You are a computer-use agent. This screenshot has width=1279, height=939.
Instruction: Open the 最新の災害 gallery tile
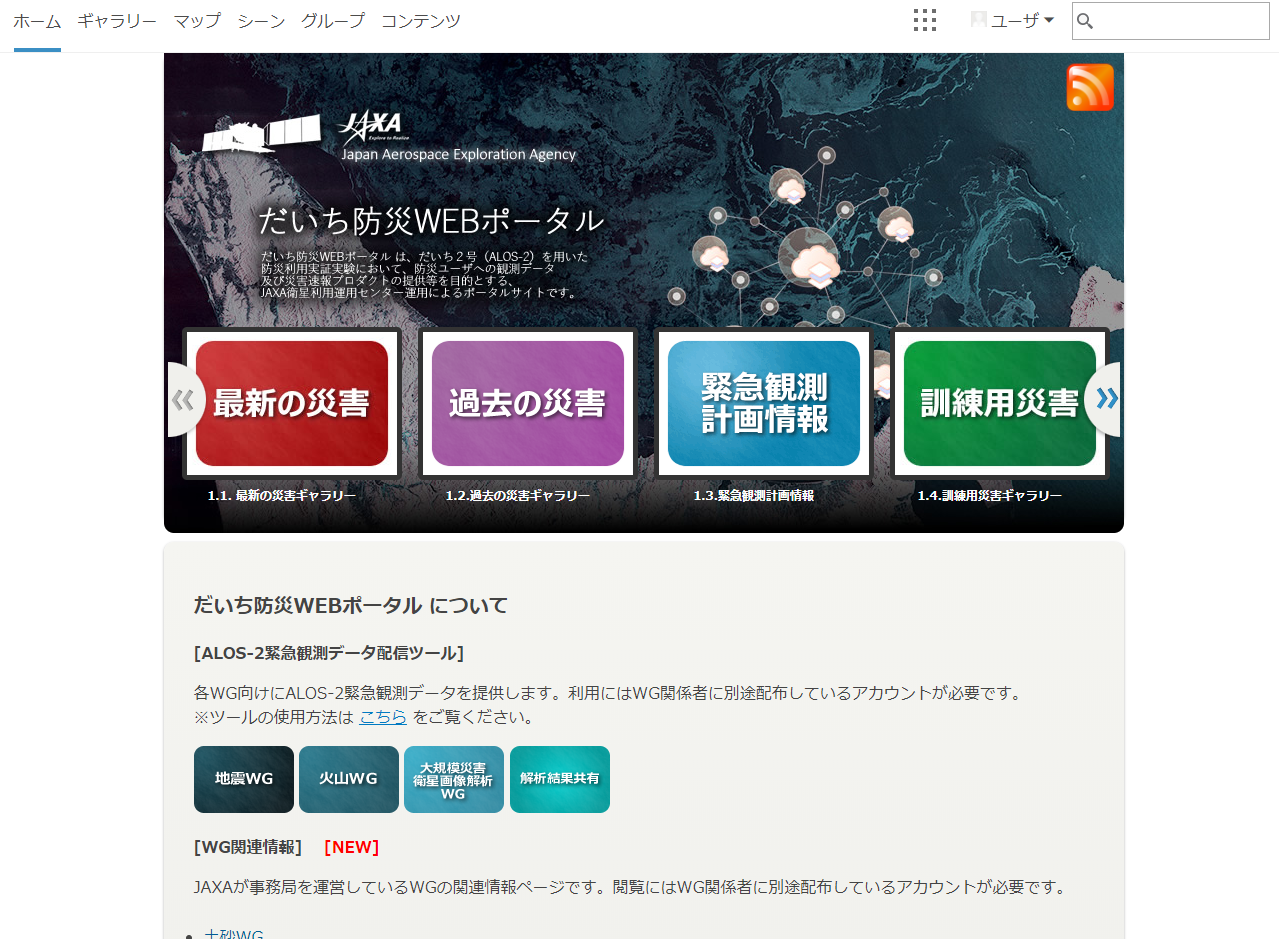291,402
